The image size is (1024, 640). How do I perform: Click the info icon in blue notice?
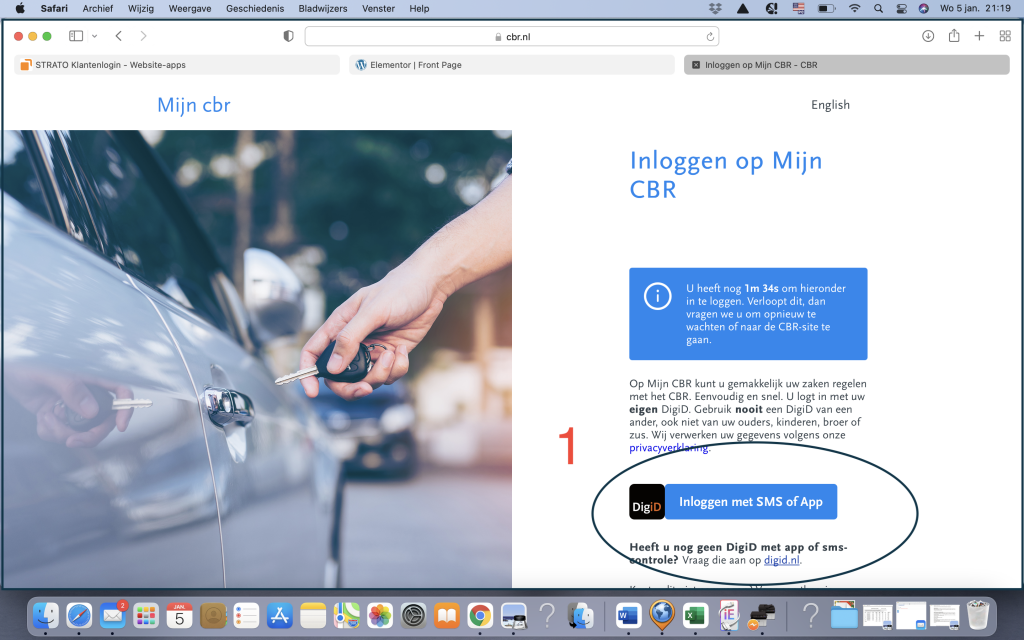click(x=658, y=296)
